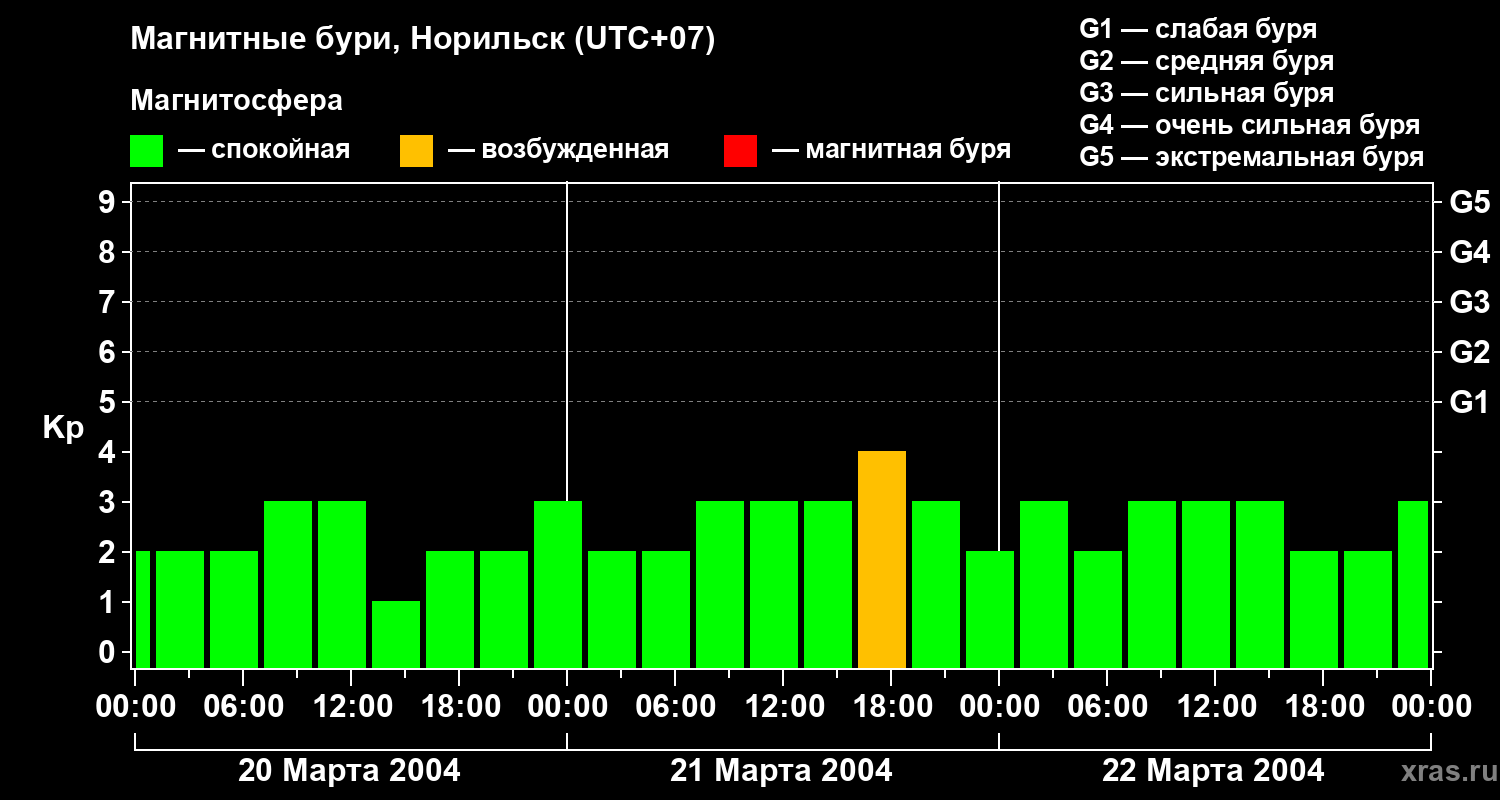Click the '— магнитная буря' legend label
Screen dimensions: 1500x800
[891, 150]
